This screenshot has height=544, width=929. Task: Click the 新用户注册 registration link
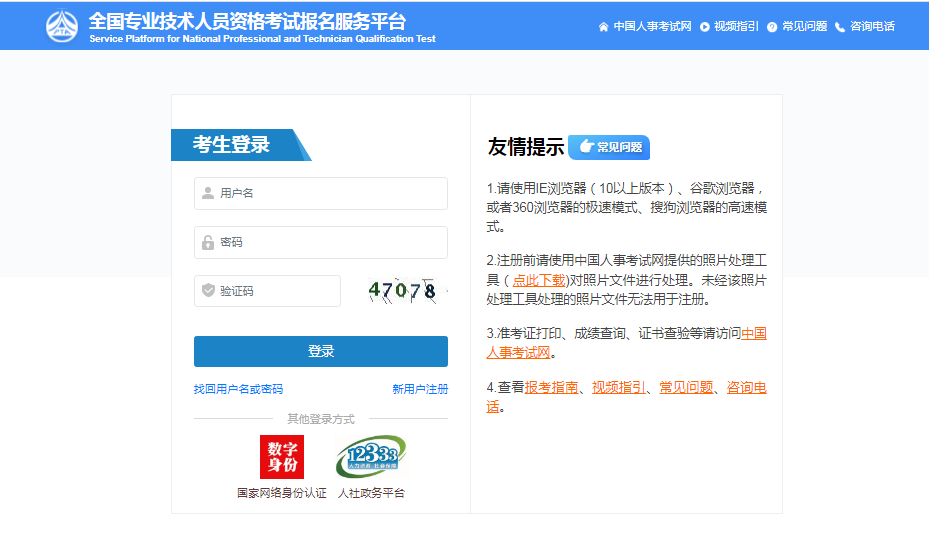(x=420, y=389)
